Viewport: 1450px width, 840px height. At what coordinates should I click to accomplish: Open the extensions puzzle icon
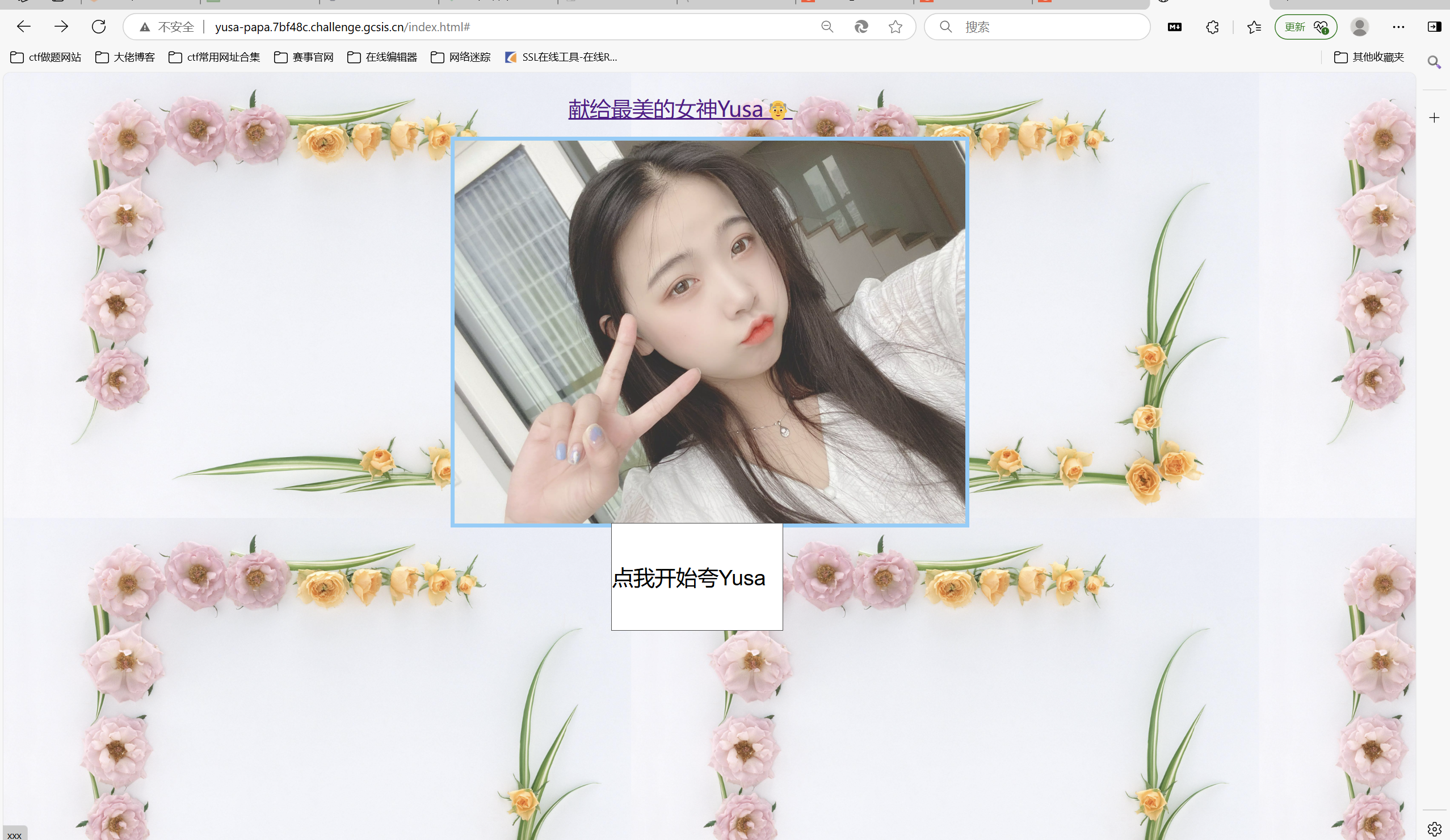1212,27
